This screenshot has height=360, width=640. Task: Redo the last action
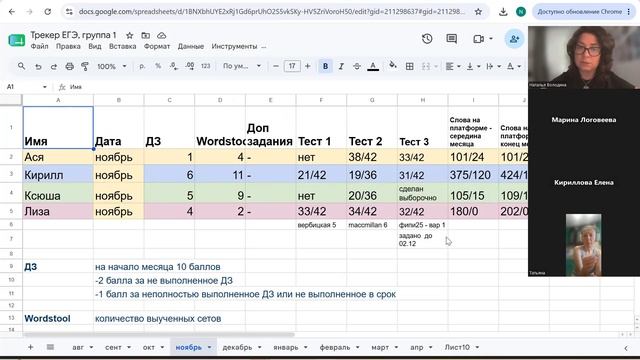click(x=53, y=66)
